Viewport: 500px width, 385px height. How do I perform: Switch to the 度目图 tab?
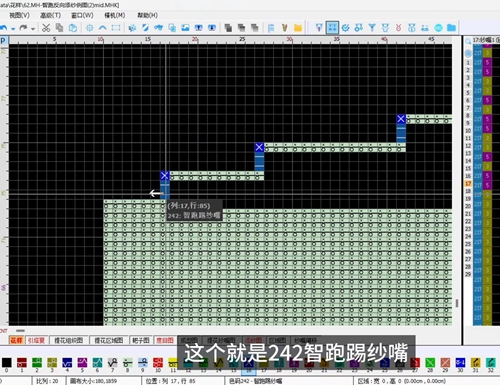(165, 340)
